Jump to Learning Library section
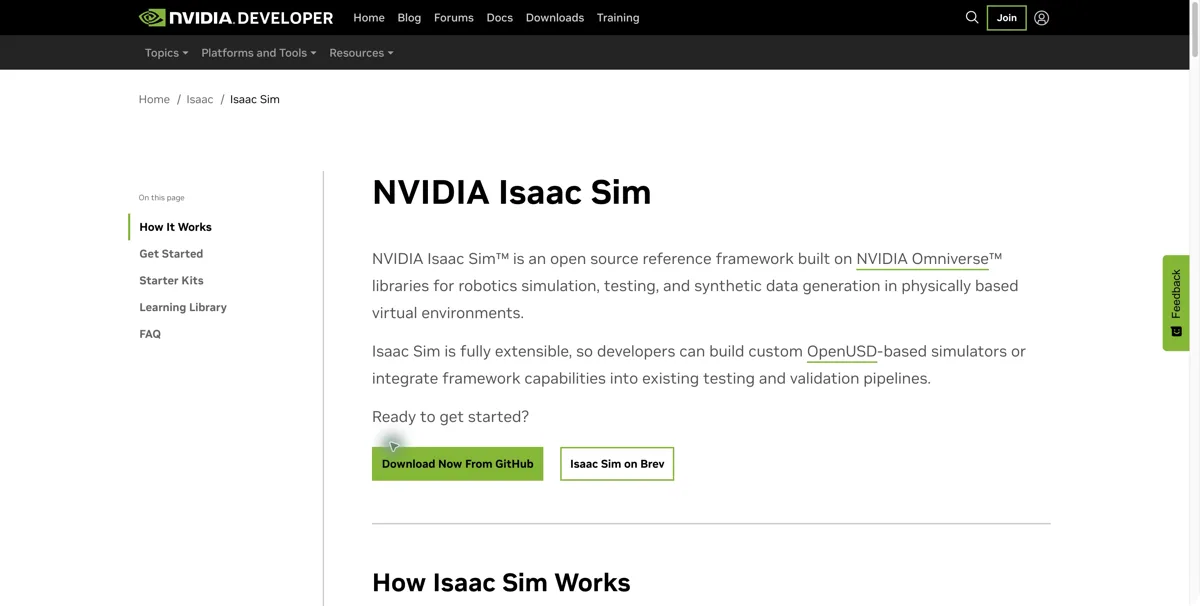1200x606 pixels. tap(183, 307)
